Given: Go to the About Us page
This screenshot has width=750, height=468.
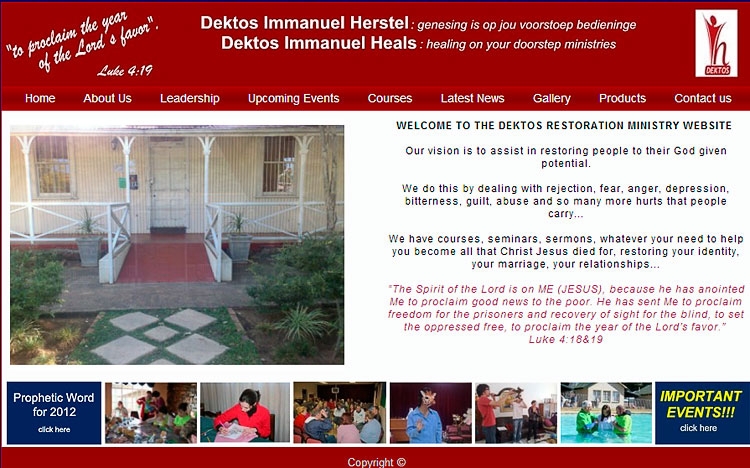Looking at the screenshot, I should pos(107,98).
